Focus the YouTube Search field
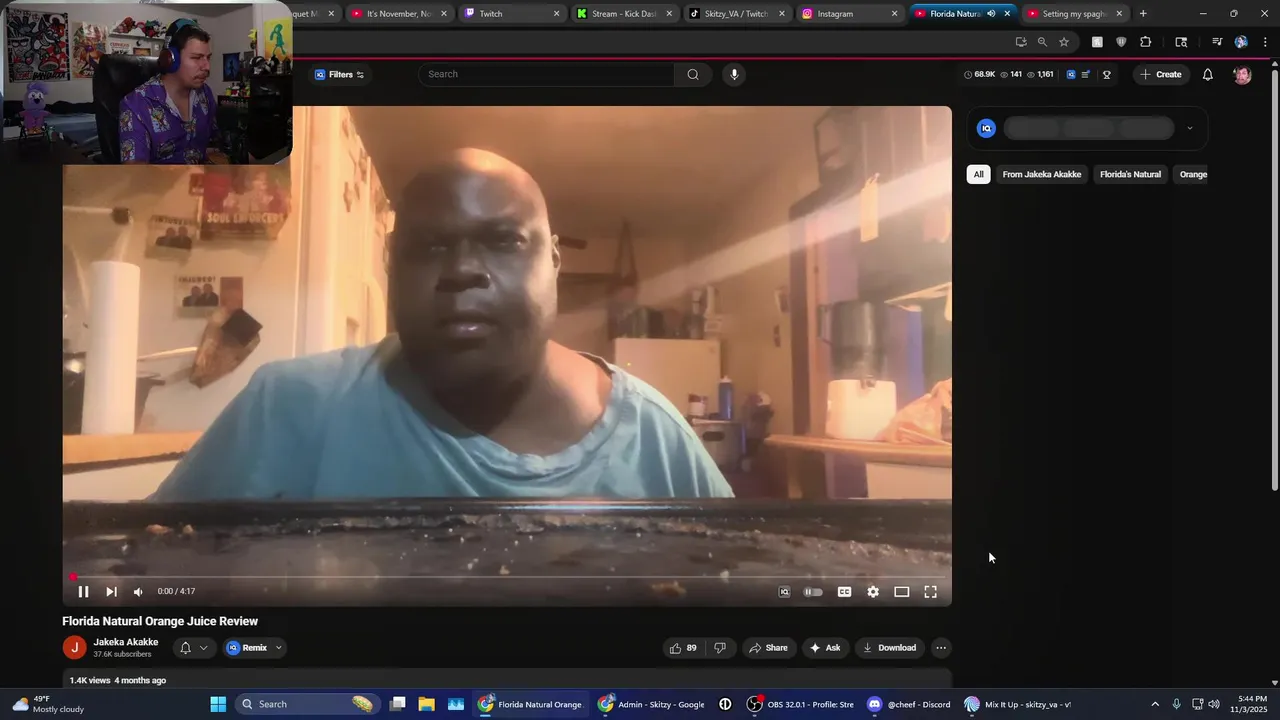The image size is (1280, 720). point(548,74)
